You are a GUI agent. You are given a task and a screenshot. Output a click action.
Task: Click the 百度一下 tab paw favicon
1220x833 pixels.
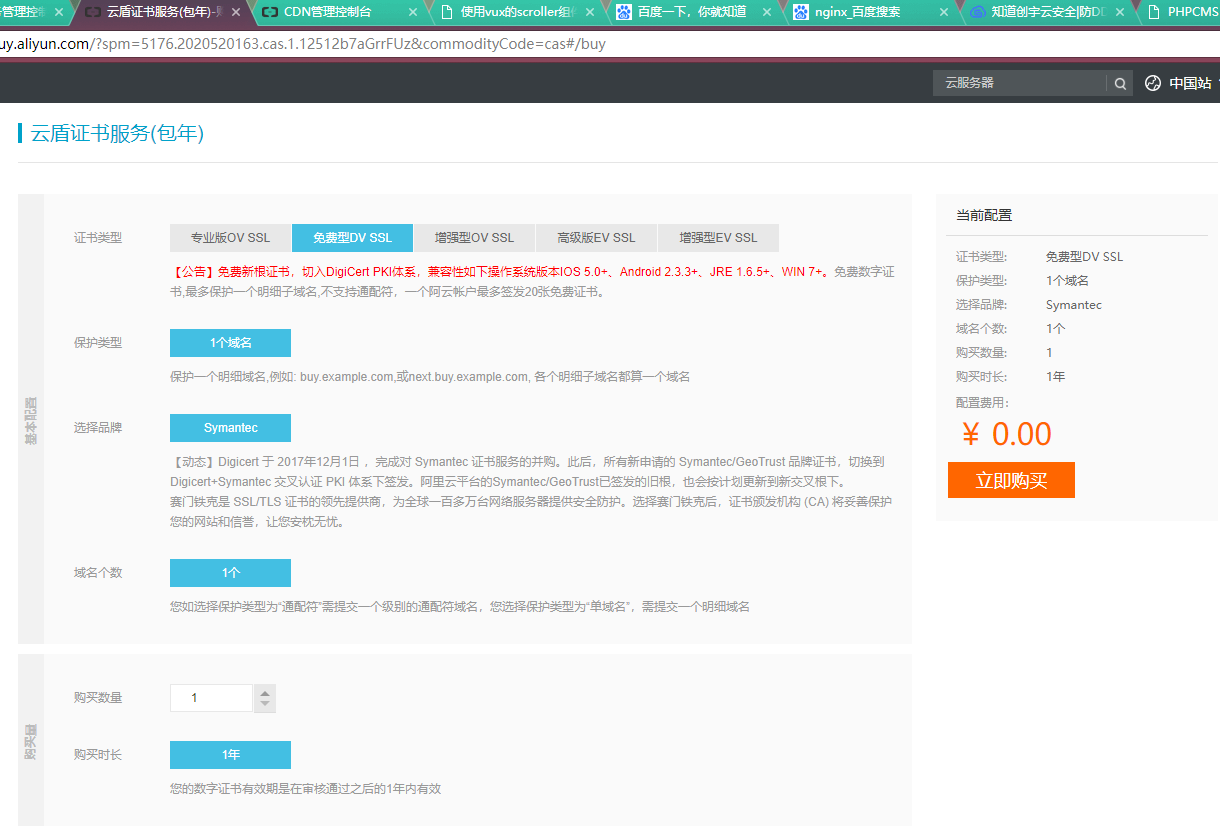click(624, 12)
